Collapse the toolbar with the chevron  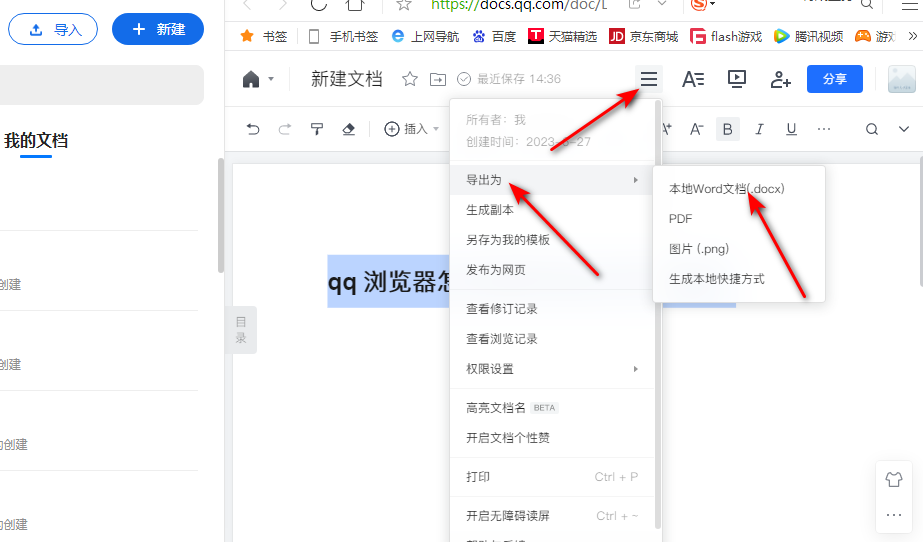click(x=904, y=129)
